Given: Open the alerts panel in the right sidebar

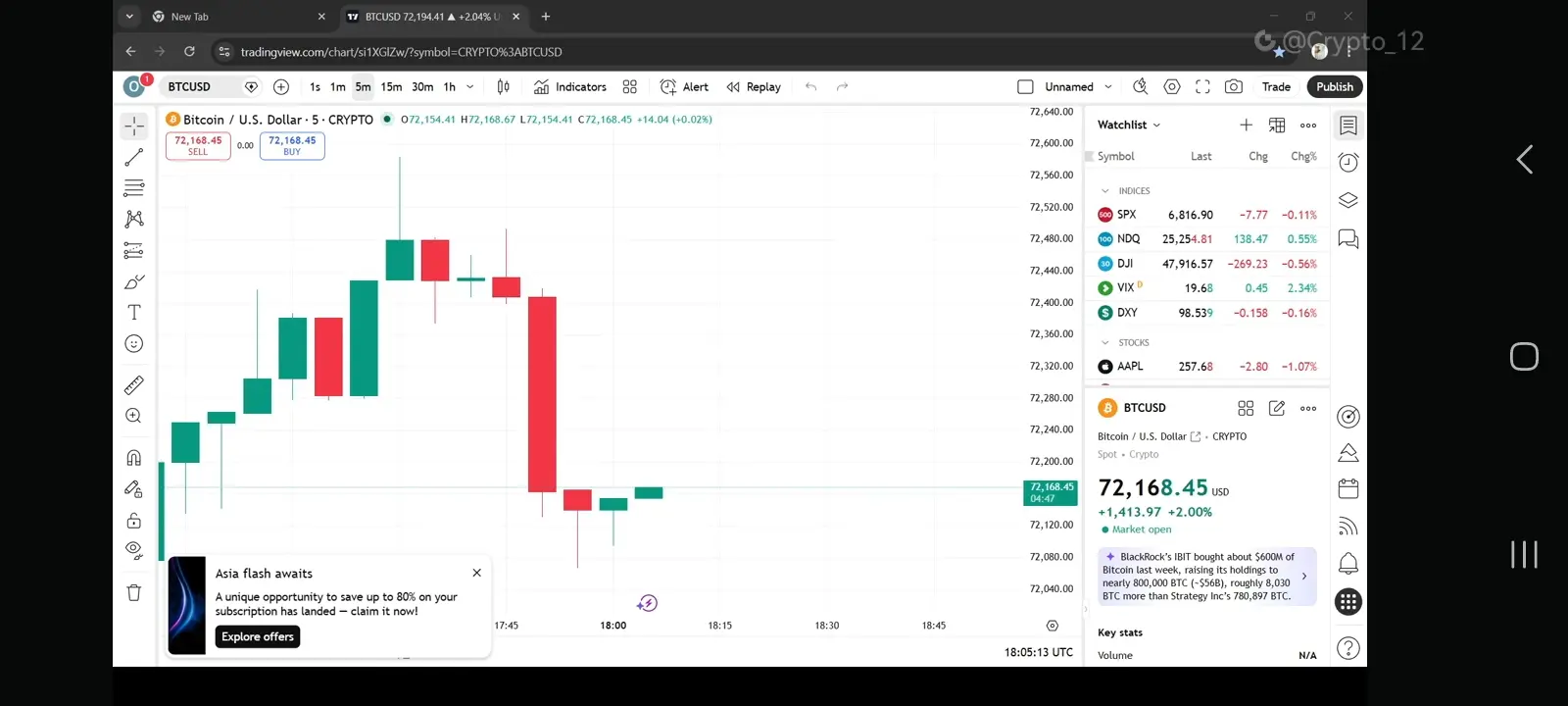Looking at the screenshot, I should 1348,163.
